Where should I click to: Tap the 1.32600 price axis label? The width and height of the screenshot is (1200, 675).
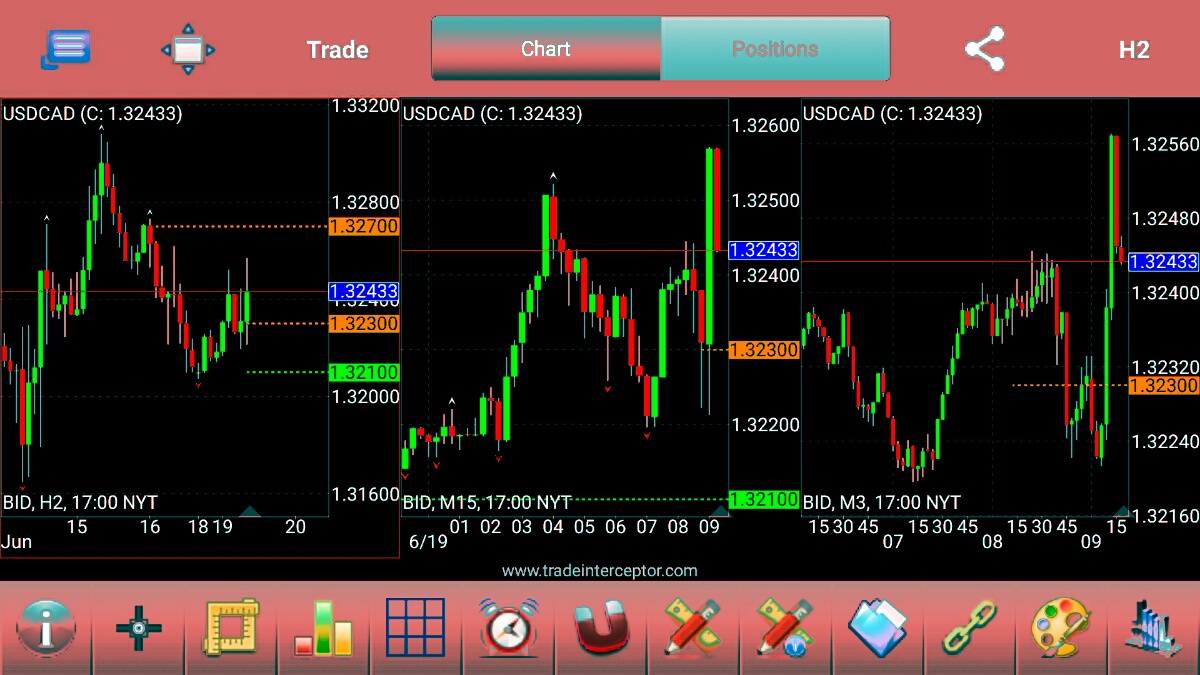[x=766, y=125]
